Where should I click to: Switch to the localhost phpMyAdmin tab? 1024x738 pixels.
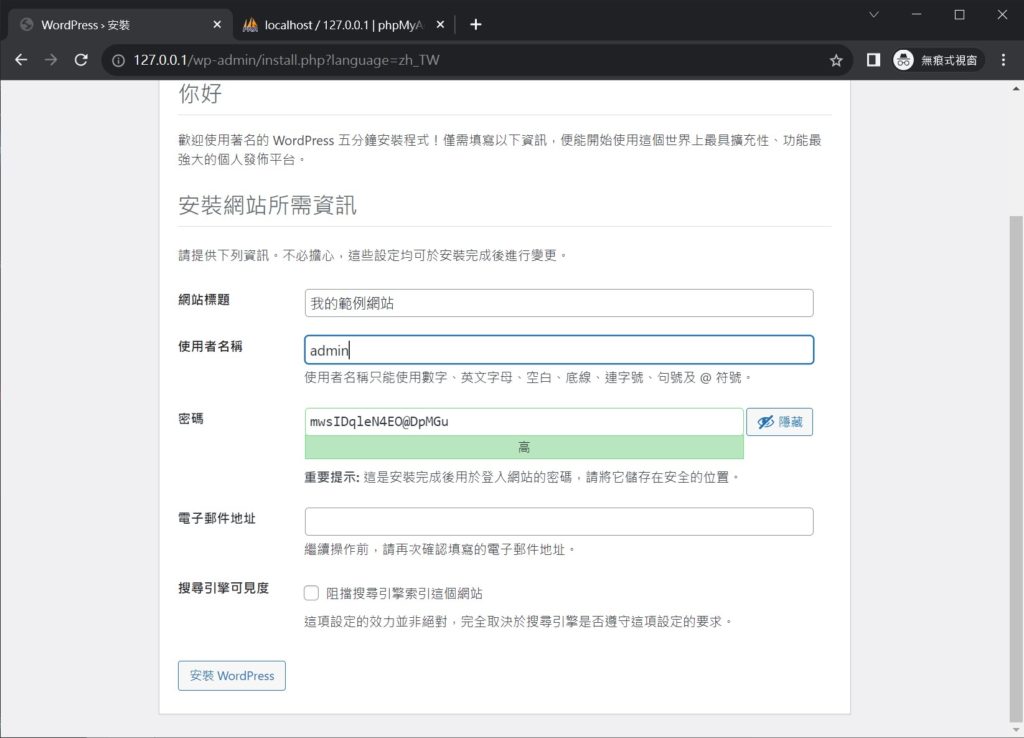tap(344, 25)
